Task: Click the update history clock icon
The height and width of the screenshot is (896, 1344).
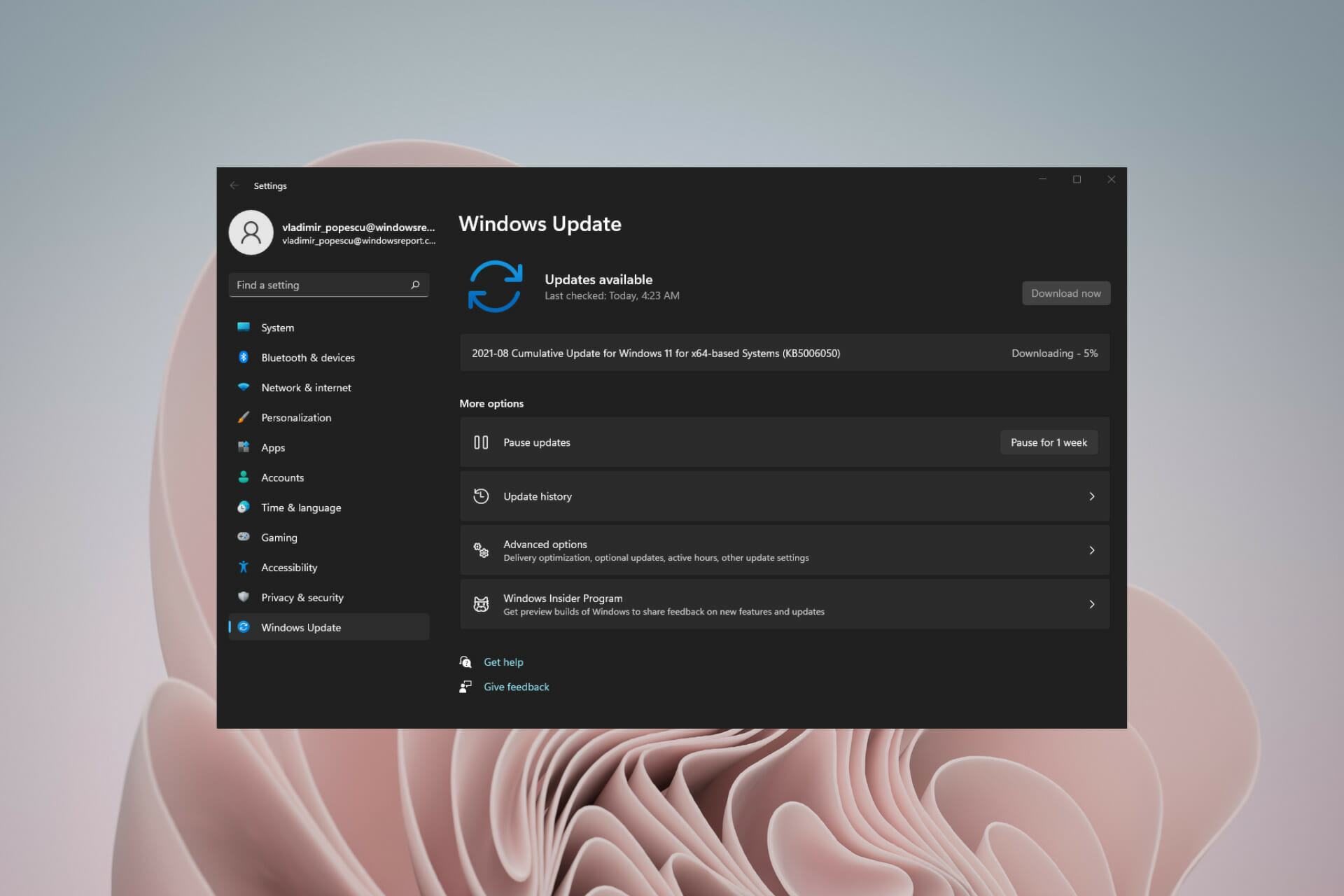Action: pyautogui.click(x=481, y=496)
